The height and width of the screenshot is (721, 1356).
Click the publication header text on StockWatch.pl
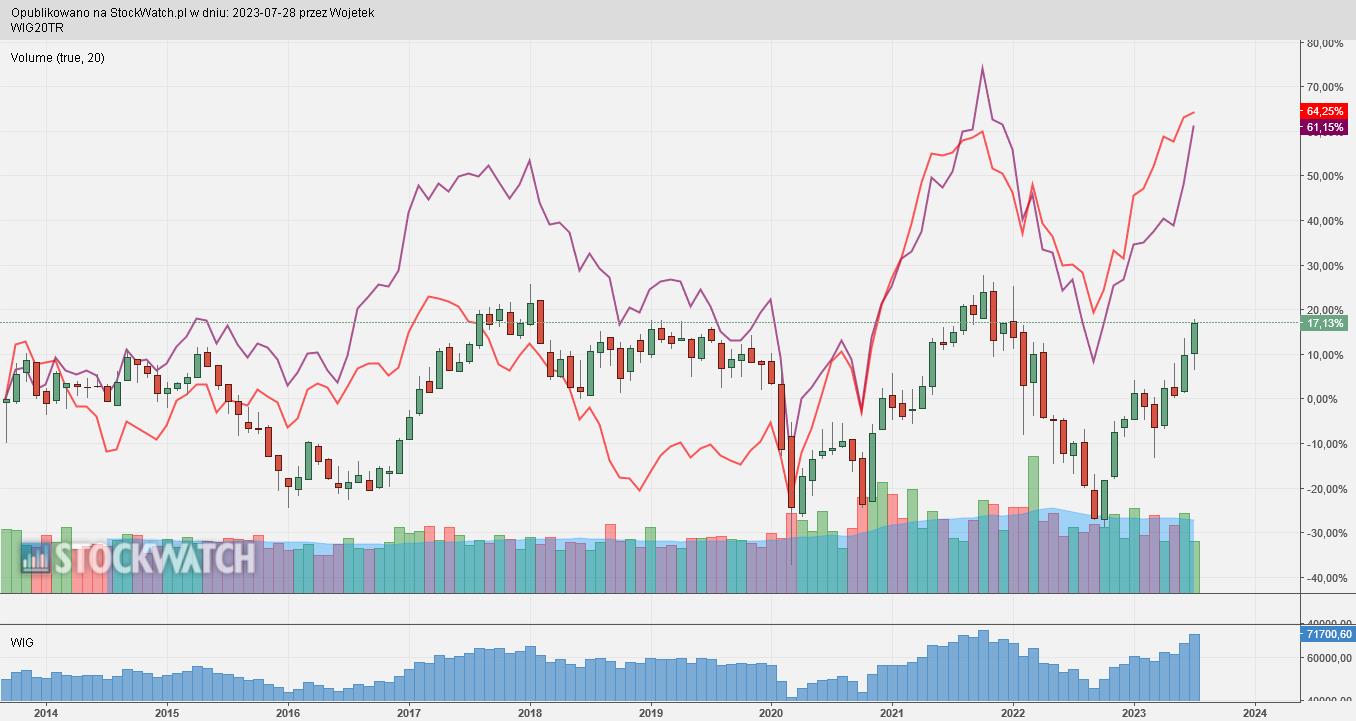point(193,13)
